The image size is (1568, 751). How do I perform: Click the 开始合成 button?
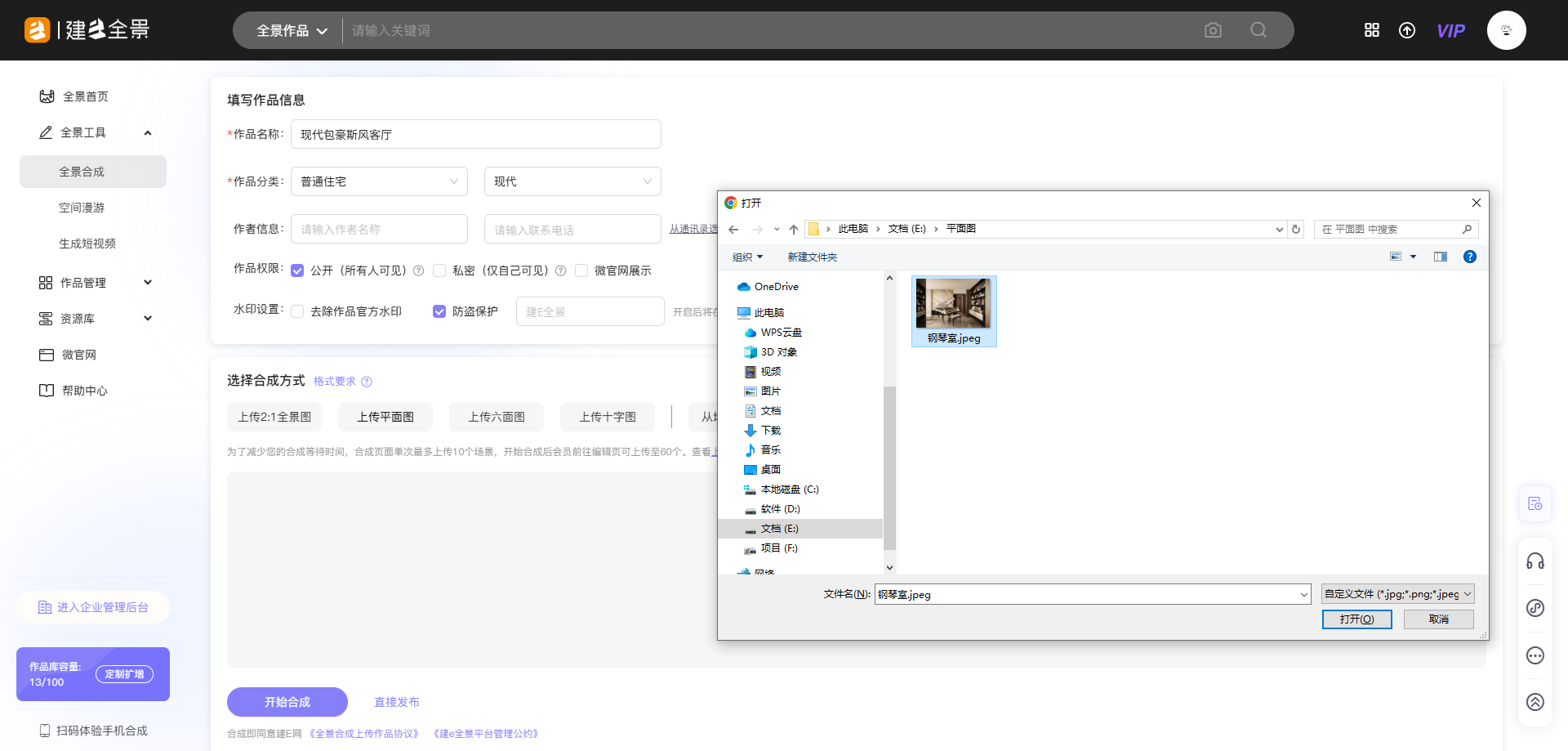click(287, 702)
